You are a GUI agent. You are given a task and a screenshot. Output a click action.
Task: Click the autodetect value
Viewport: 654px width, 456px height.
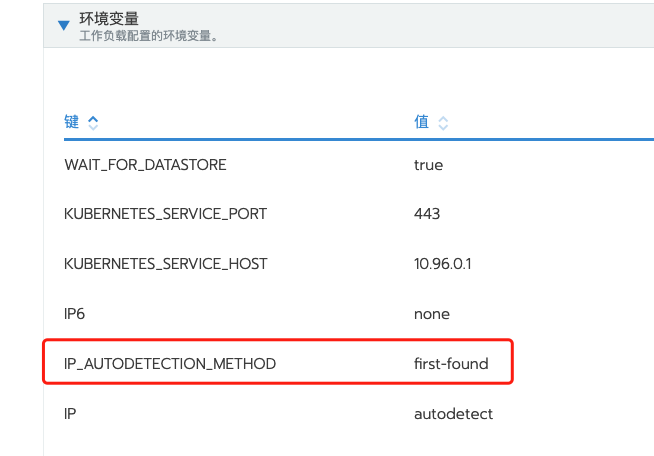pyautogui.click(x=453, y=414)
